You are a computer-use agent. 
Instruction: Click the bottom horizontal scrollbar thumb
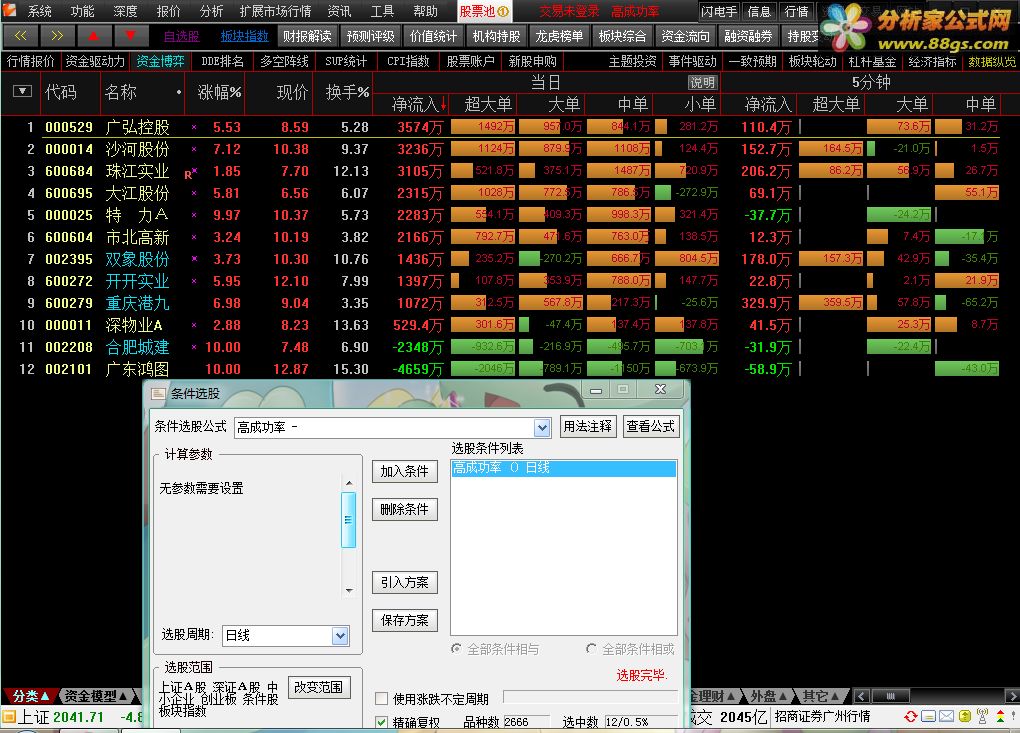click(891, 696)
